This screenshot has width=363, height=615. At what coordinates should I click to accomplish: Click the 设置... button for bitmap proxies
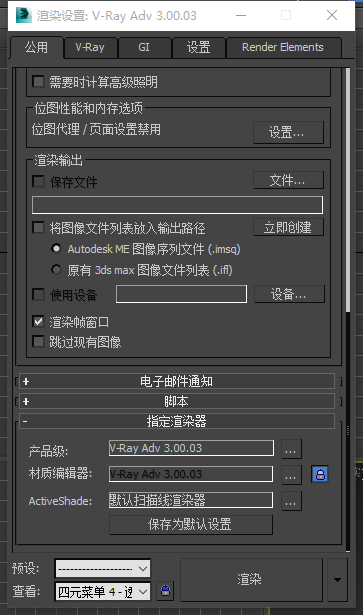pyautogui.click(x=289, y=132)
